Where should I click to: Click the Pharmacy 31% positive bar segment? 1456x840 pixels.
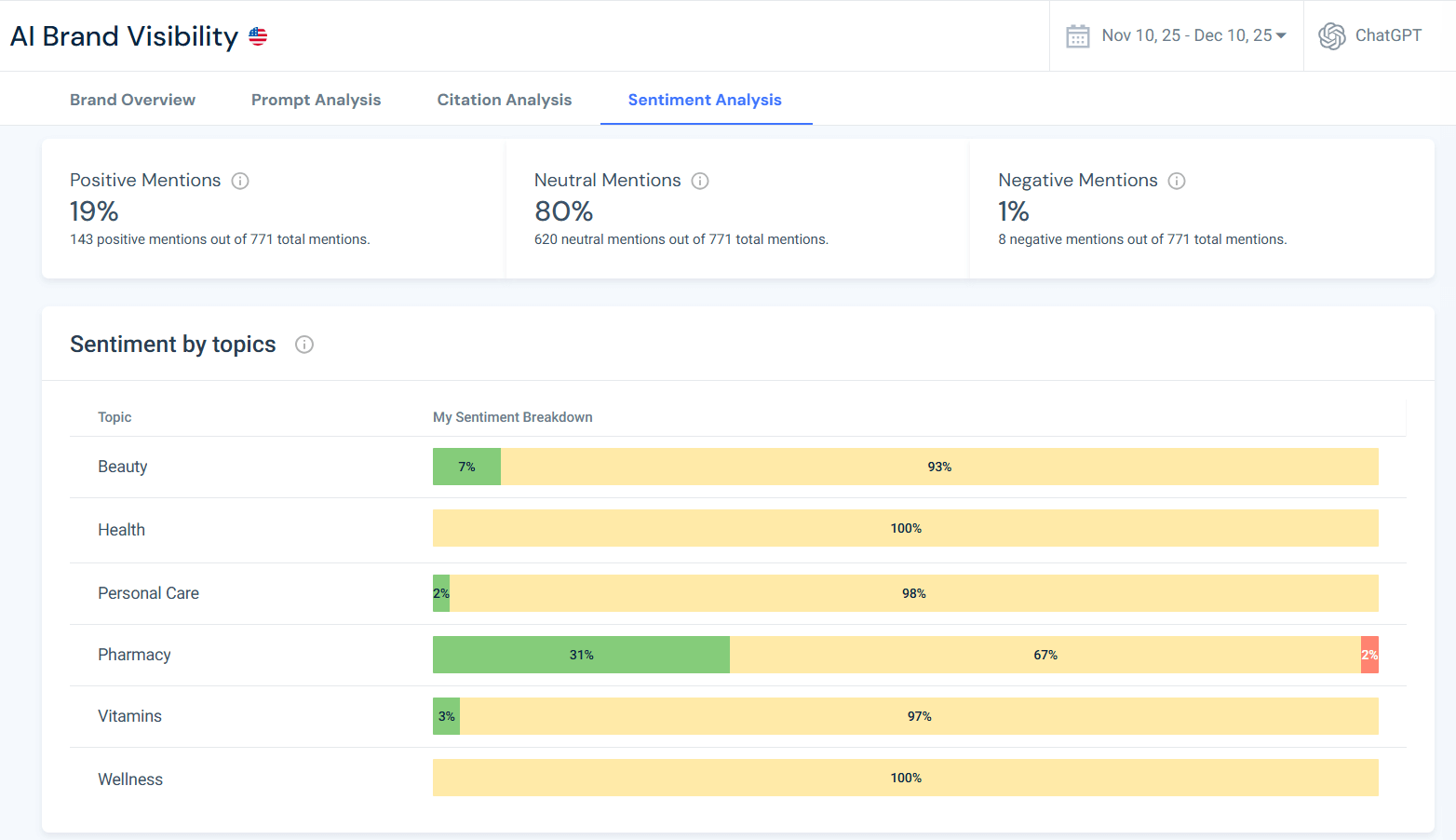[580, 655]
